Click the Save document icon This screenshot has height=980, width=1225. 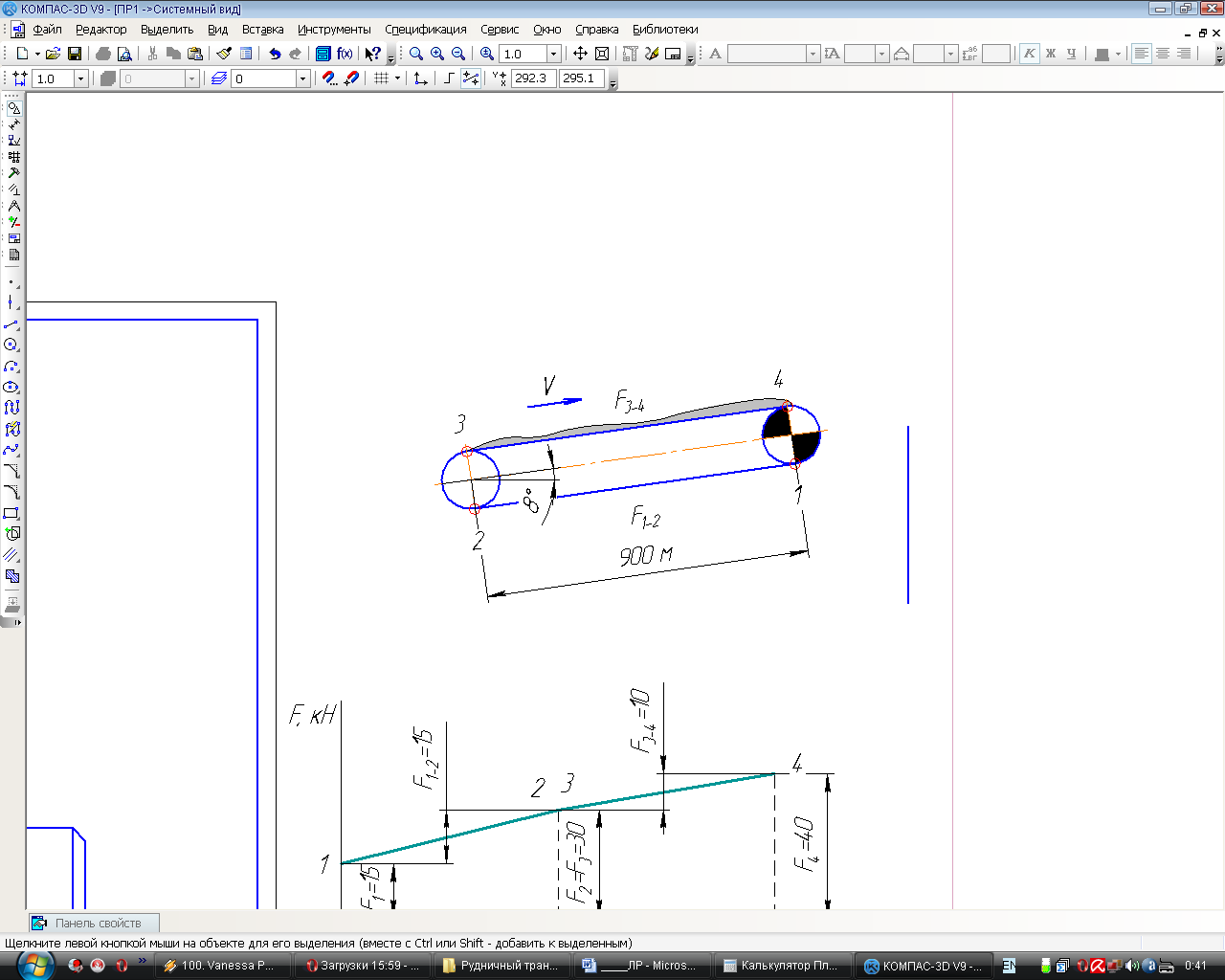pos(75,54)
